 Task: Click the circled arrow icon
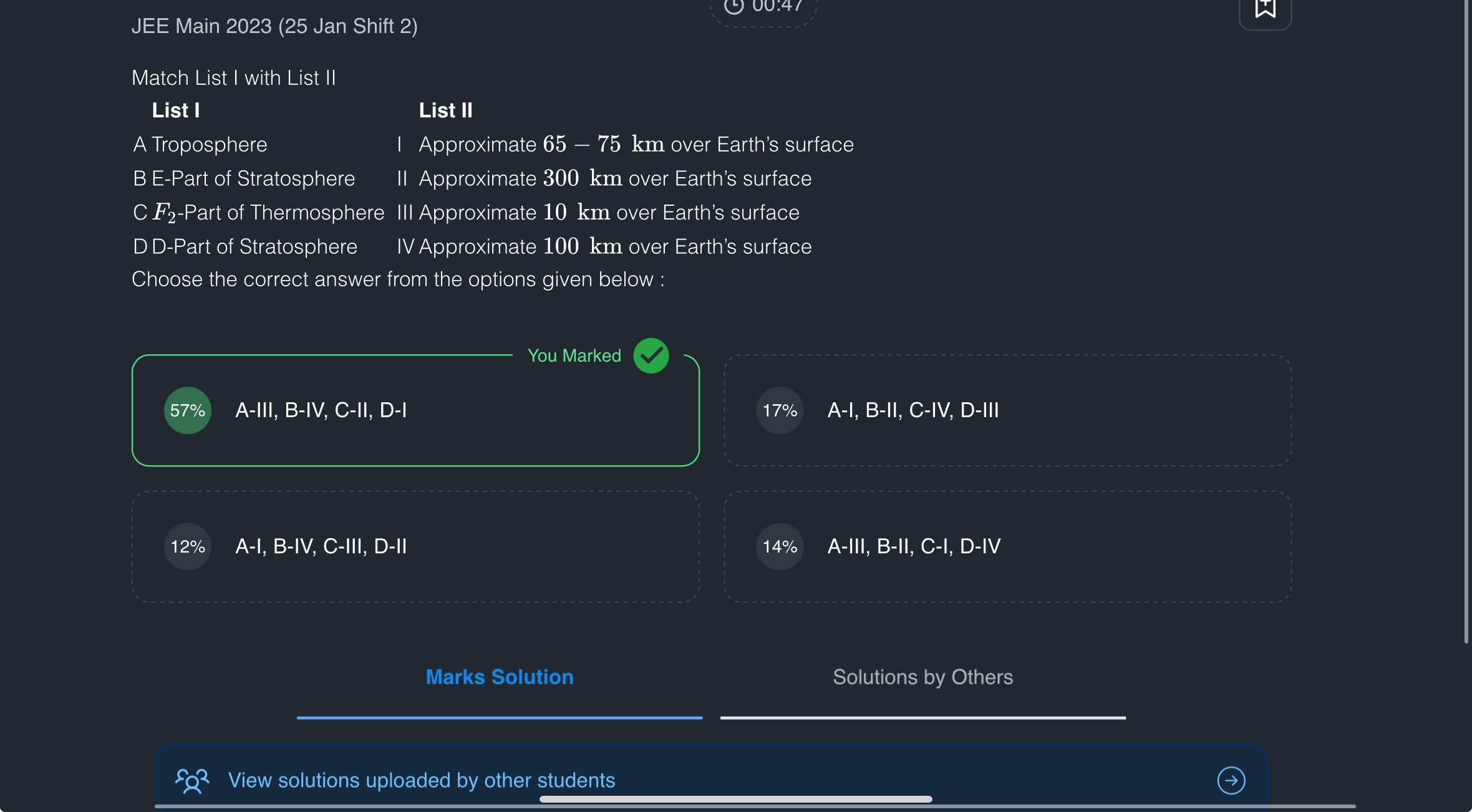coord(1231,780)
